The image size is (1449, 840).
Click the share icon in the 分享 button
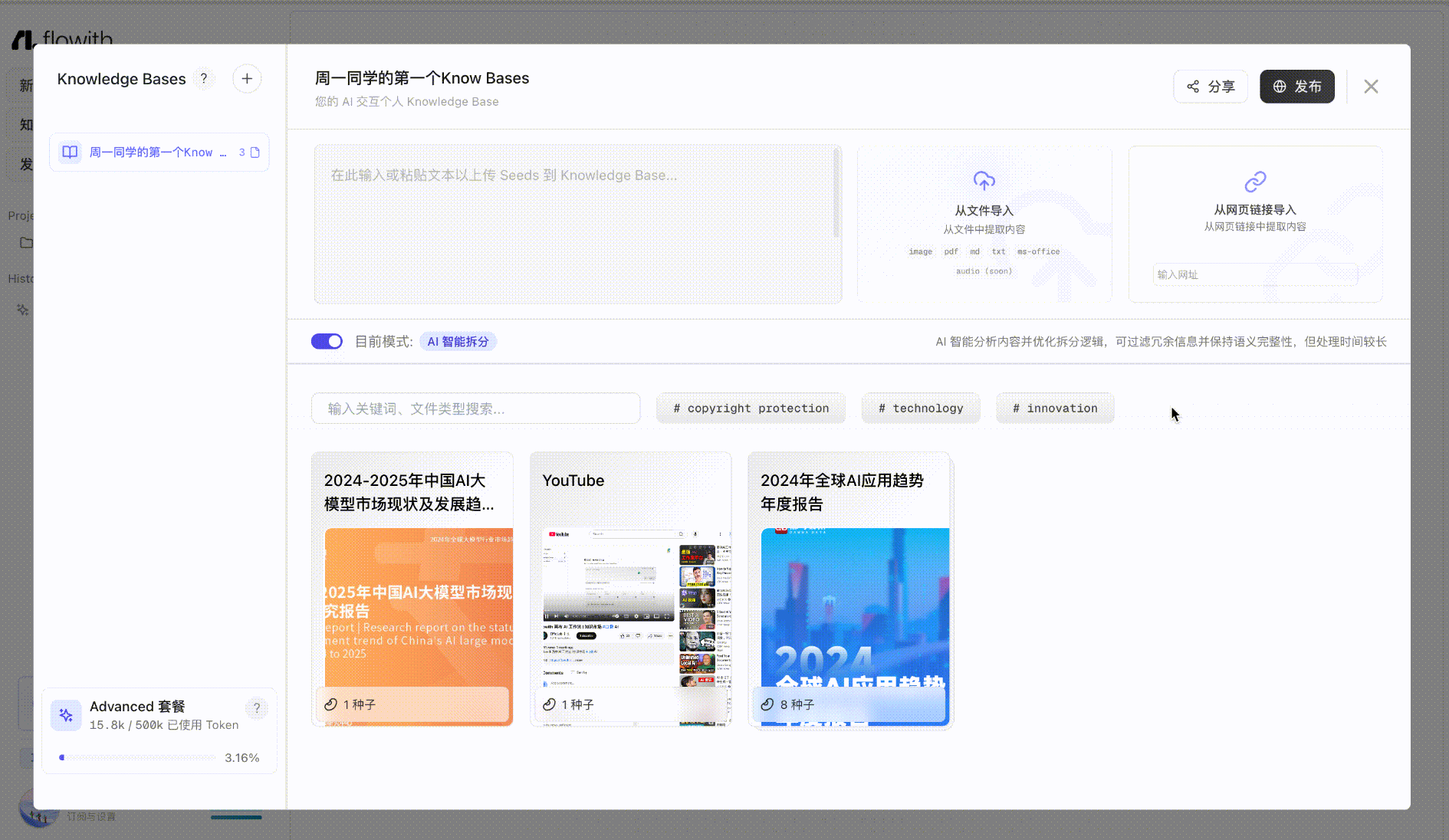[1193, 87]
